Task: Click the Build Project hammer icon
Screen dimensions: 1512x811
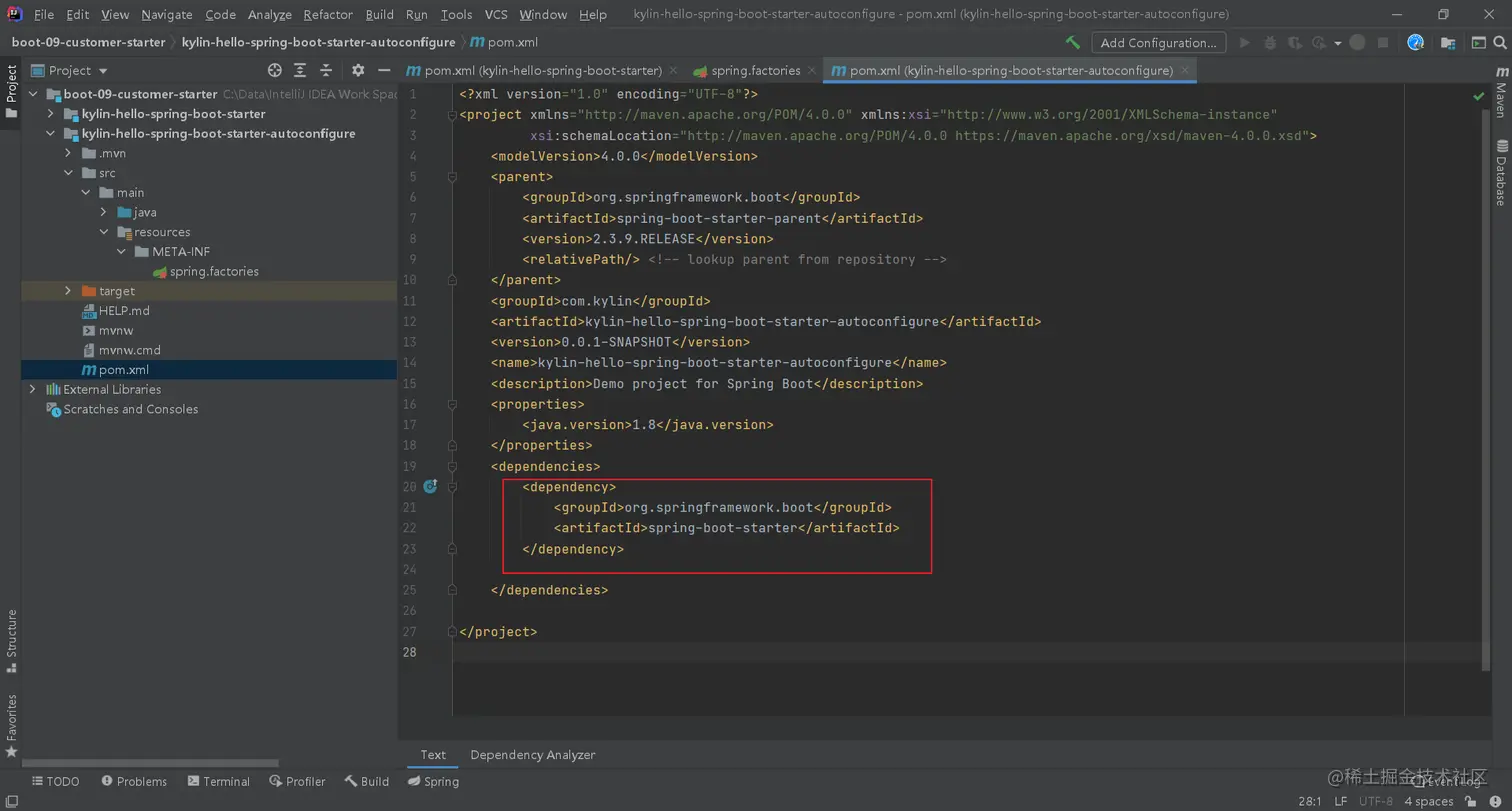Action: click(x=1072, y=43)
